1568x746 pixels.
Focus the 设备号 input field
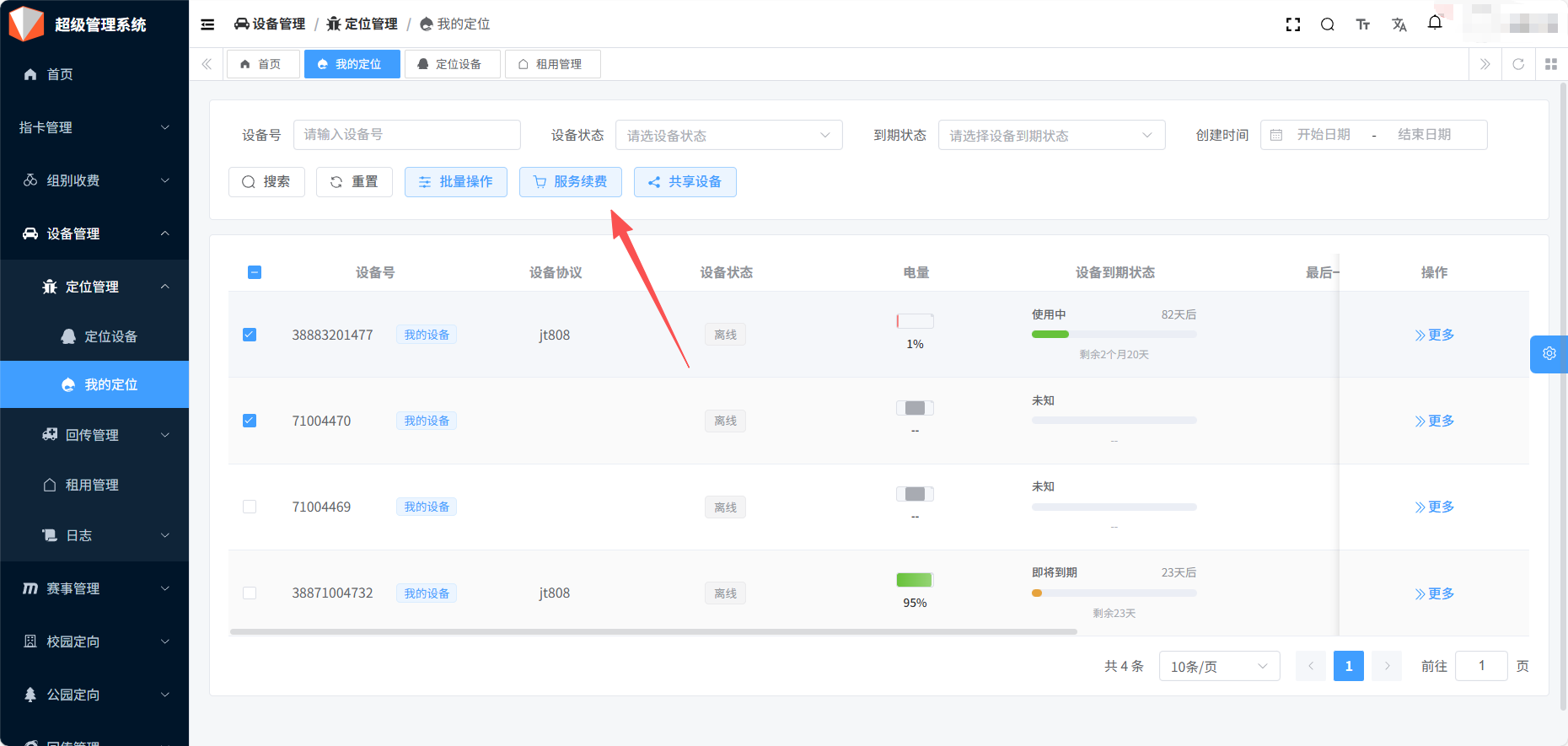(407, 135)
